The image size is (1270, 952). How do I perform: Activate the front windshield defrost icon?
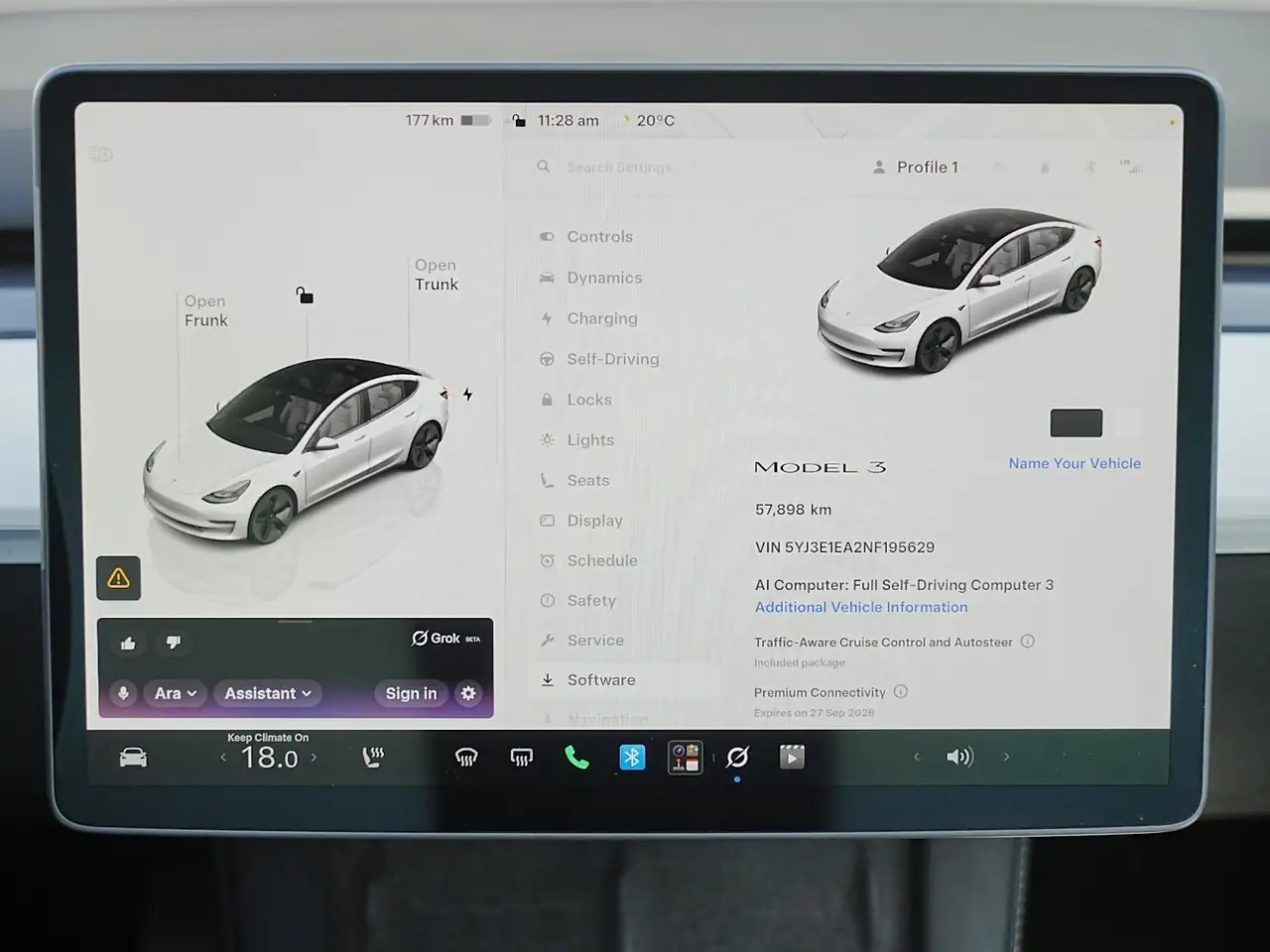click(x=466, y=758)
